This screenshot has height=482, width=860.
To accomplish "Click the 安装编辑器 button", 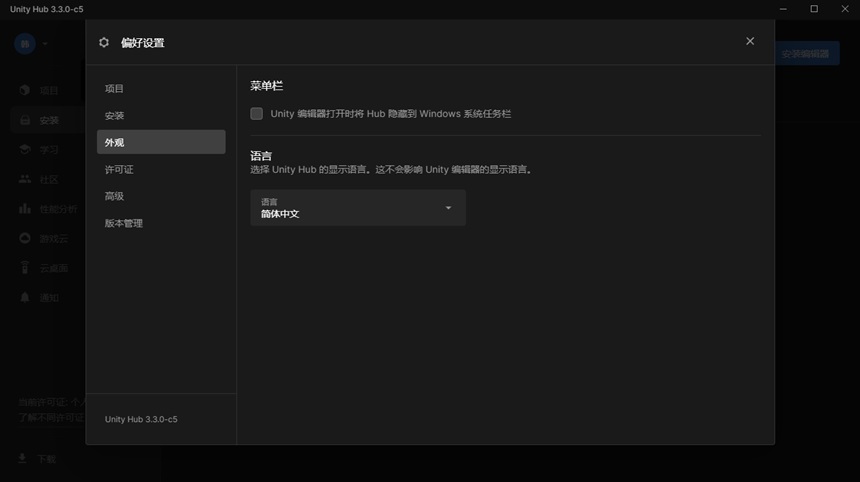I will 807,54.
